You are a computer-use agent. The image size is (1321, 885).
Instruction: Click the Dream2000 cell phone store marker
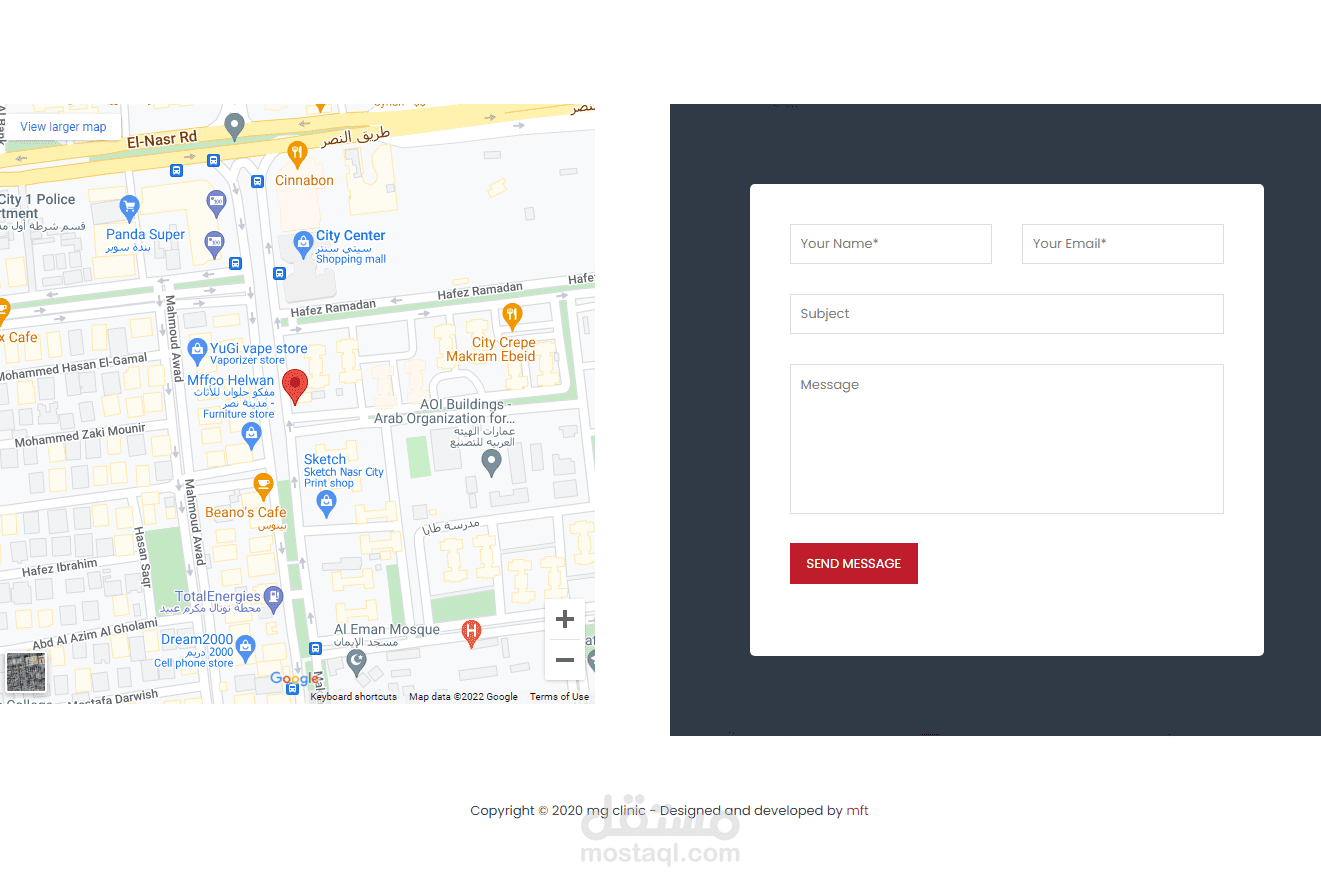(246, 647)
